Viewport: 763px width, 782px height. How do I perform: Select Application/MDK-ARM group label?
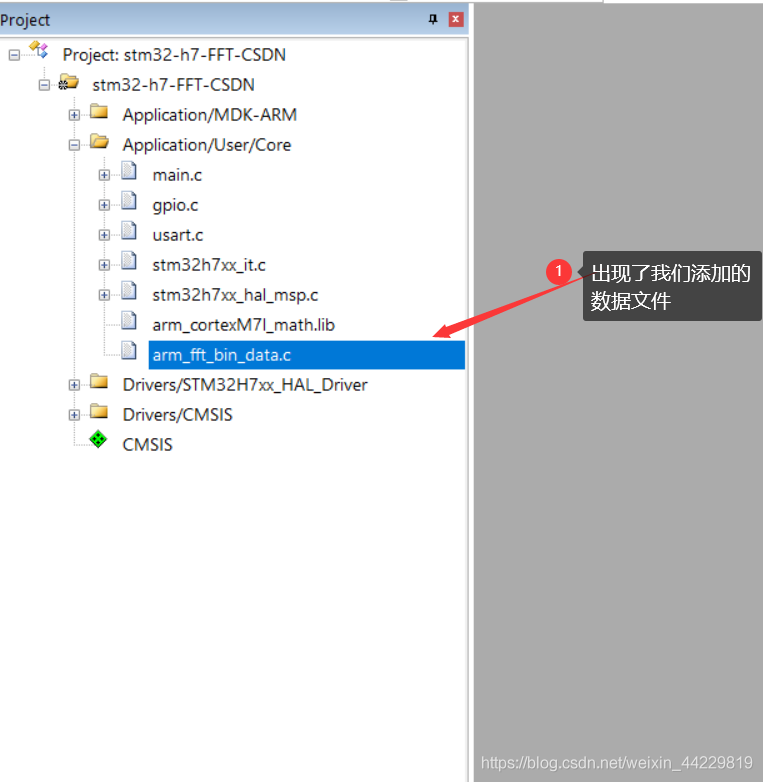pos(210,115)
